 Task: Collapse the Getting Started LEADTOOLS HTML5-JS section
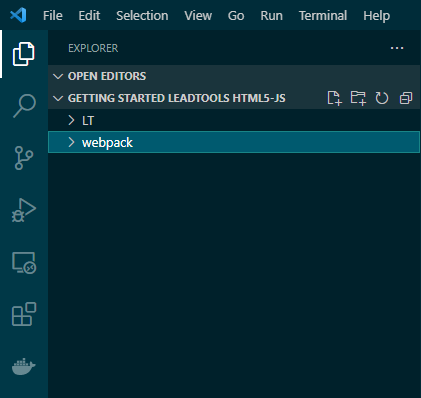(x=58, y=98)
